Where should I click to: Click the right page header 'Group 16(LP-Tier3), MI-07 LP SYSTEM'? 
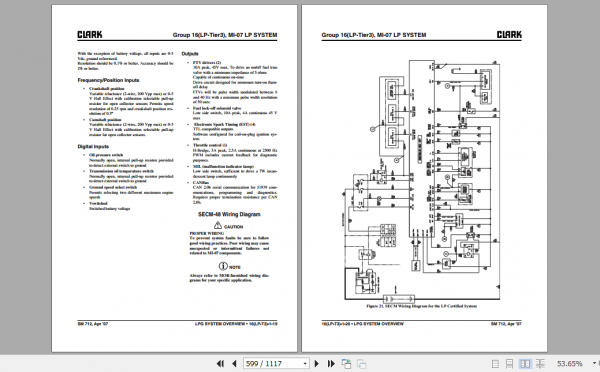(x=374, y=35)
